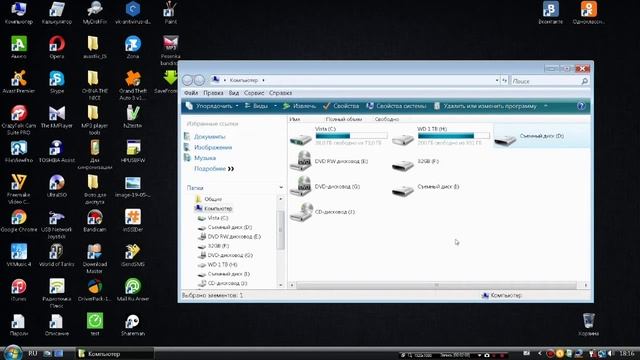Open the Виды views dropdown arrow
640x360 pixels.
pyautogui.click(x=275, y=106)
